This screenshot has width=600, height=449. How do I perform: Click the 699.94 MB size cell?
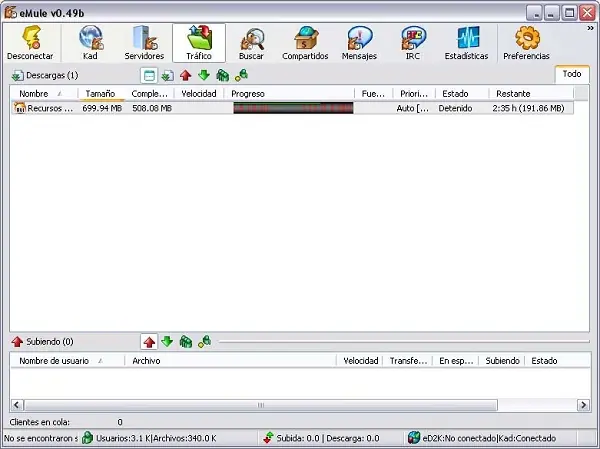pos(102,109)
